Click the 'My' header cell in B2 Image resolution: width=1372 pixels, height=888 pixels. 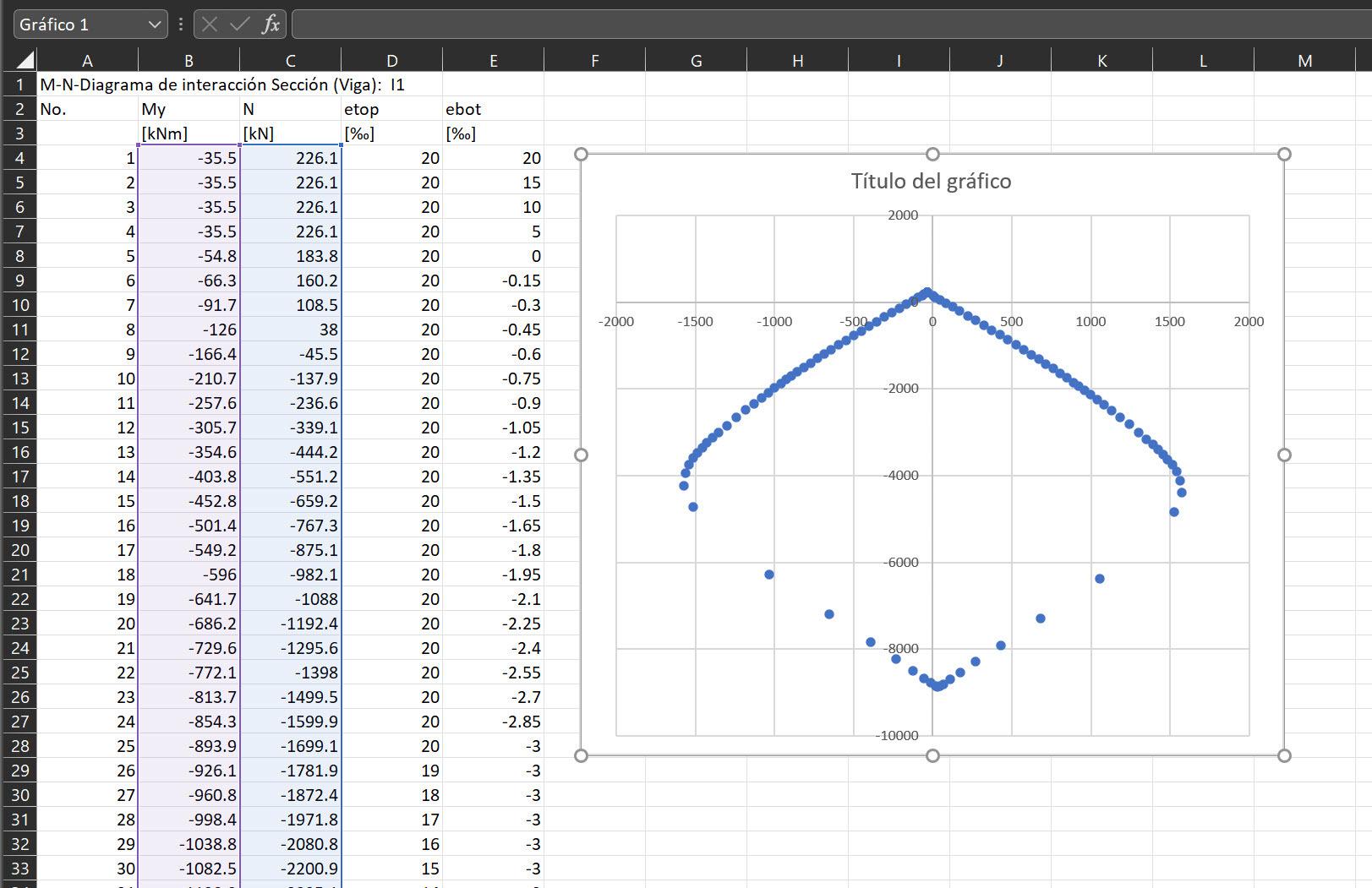189,109
